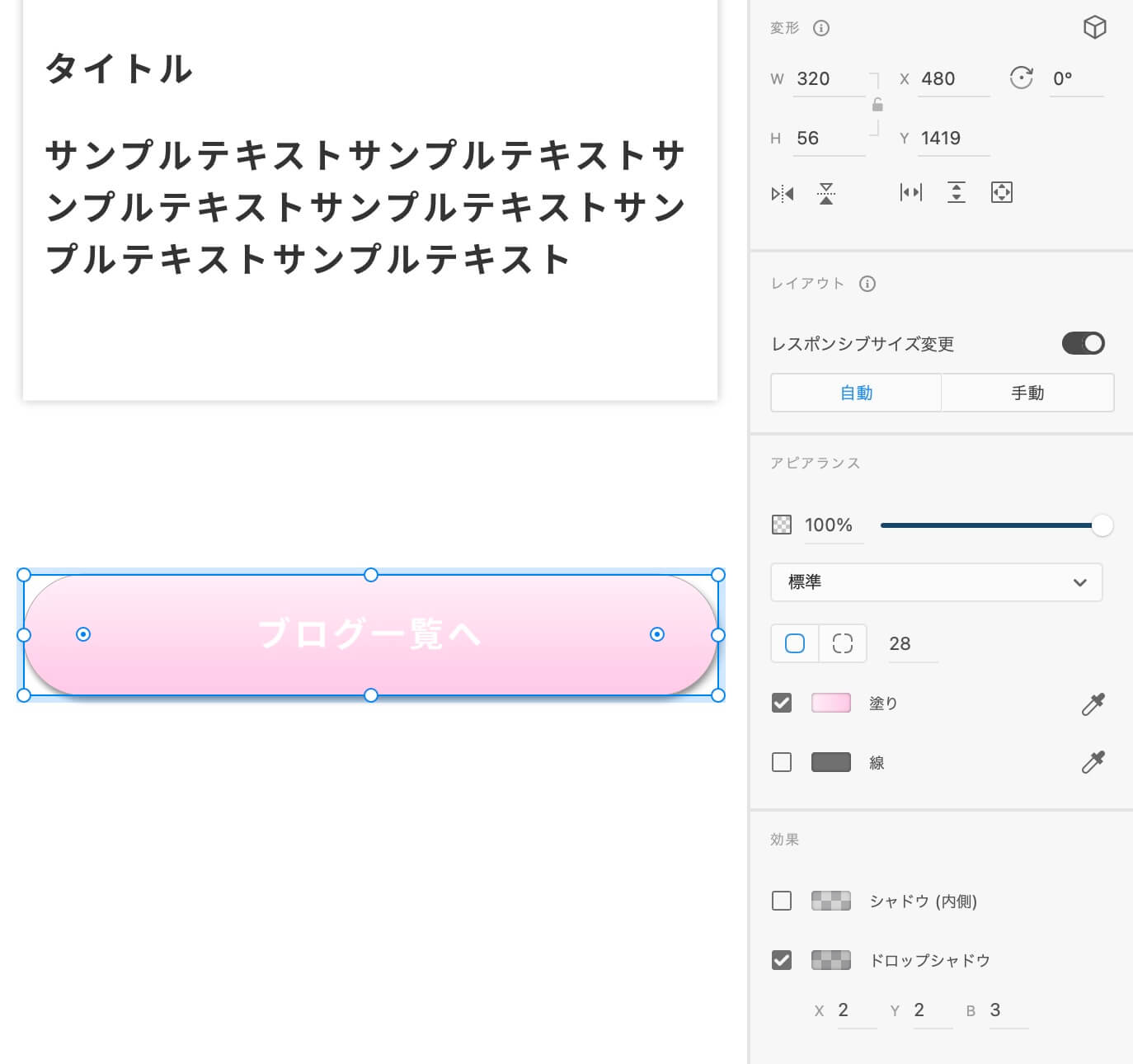Image resolution: width=1133 pixels, height=1064 pixels.
Task: Open the gray border color swatch
Action: click(x=831, y=762)
